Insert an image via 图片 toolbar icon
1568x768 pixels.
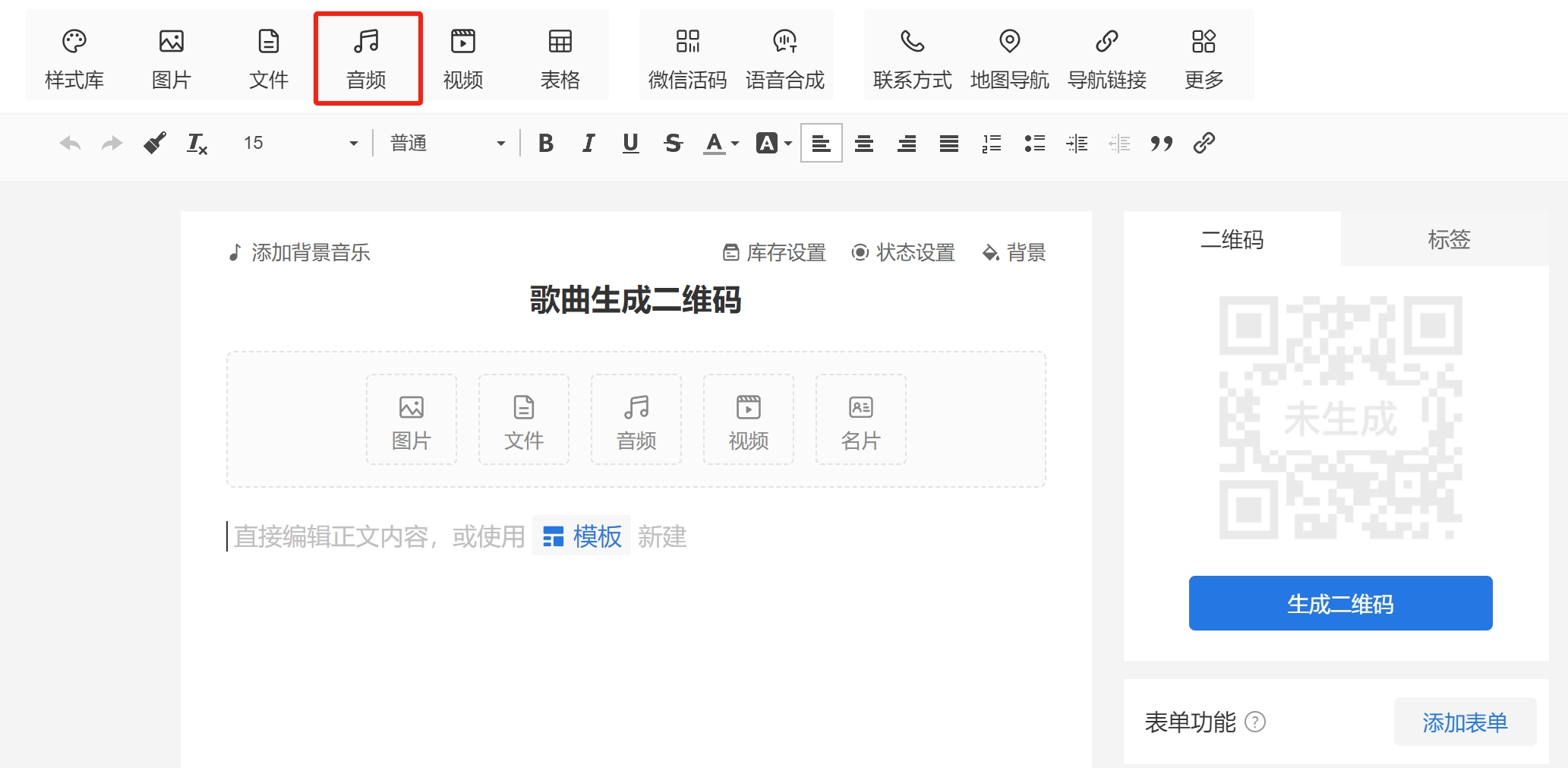click(172, 58)
